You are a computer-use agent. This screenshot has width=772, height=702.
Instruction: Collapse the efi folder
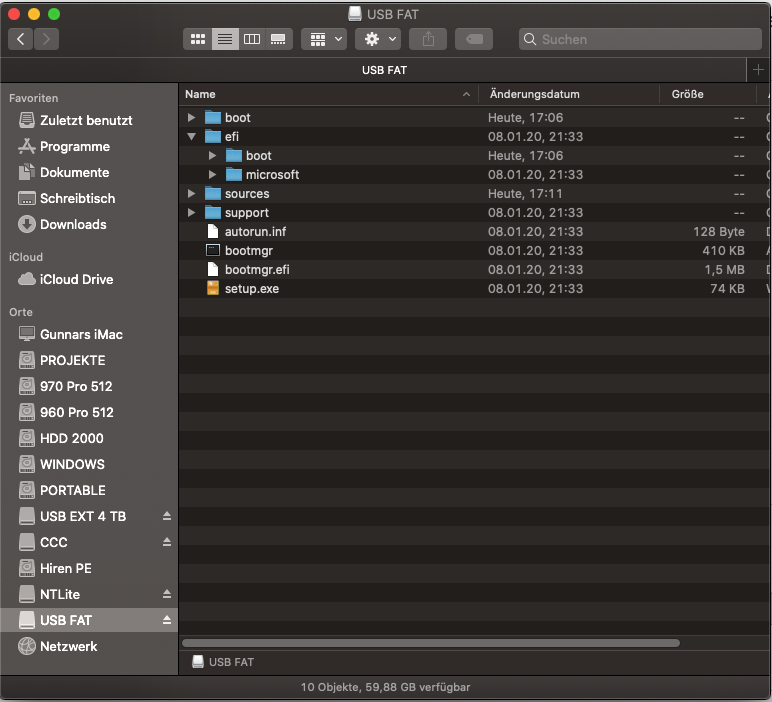(x=192, y=136)
